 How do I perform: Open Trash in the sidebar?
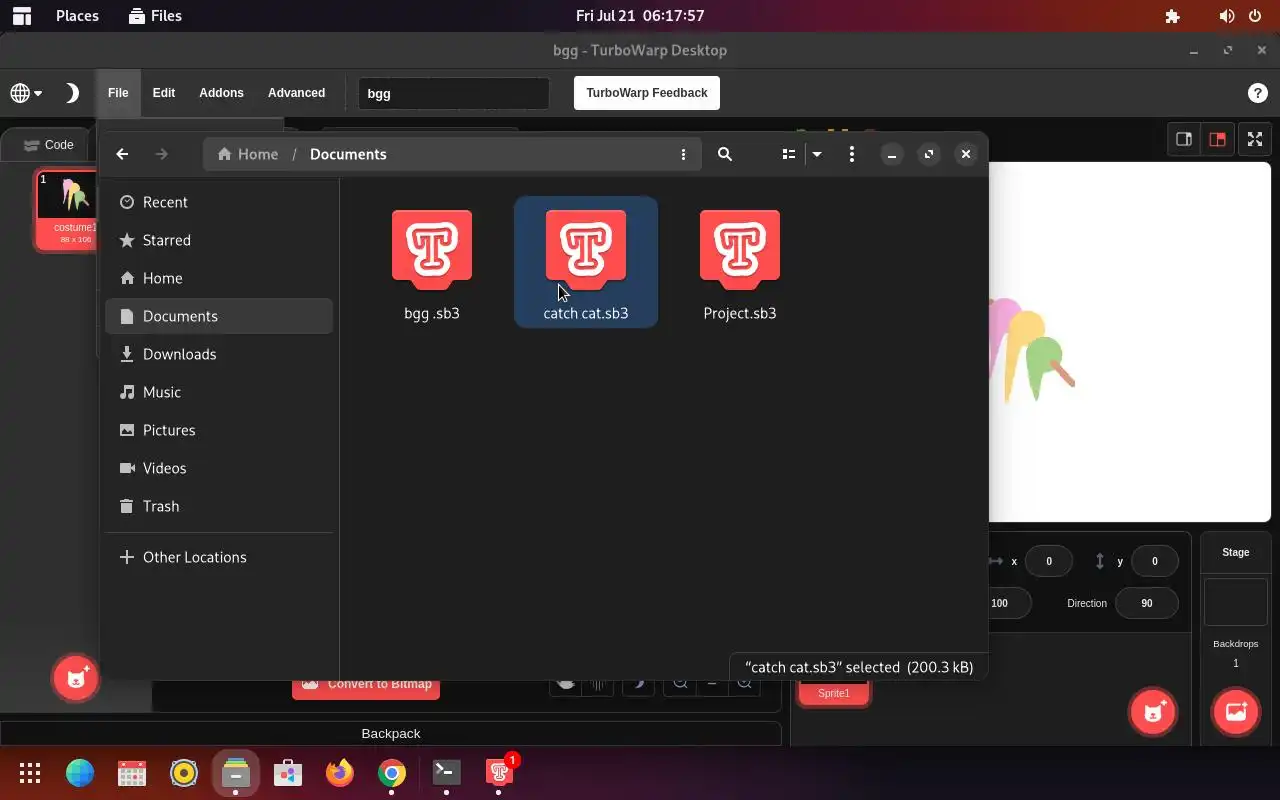[219, 506]
